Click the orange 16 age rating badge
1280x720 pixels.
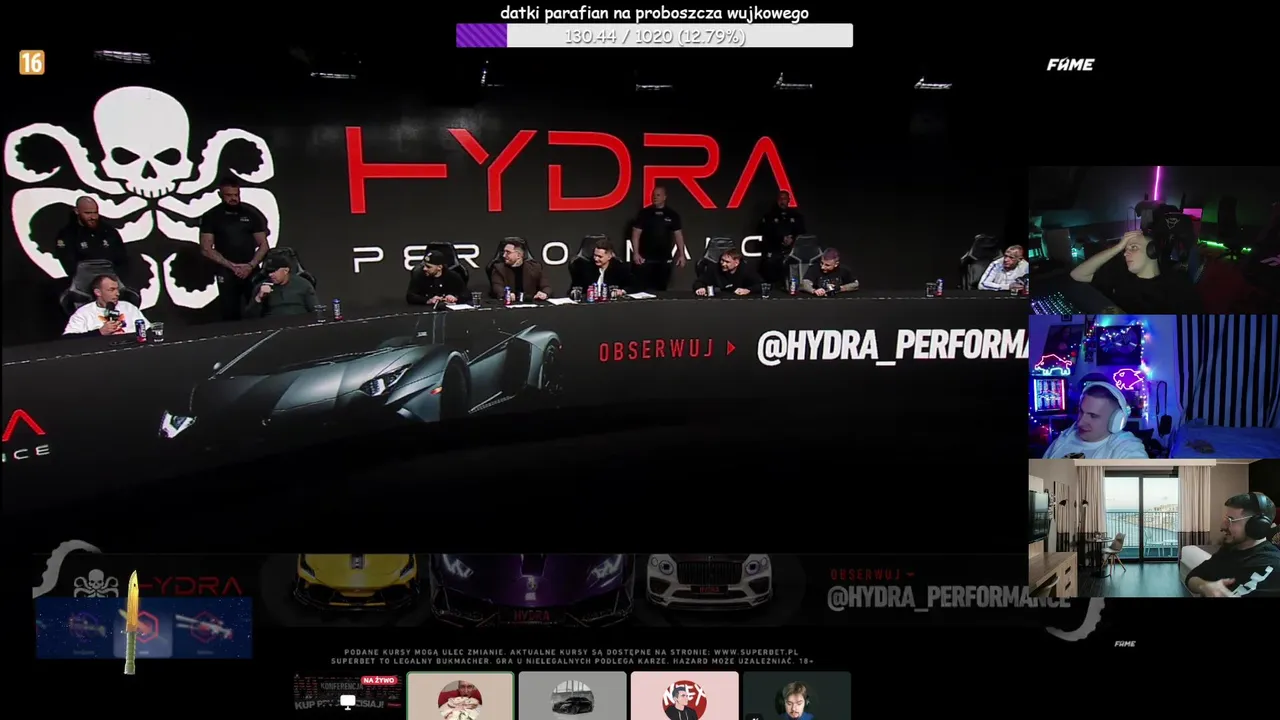(32, 63)
